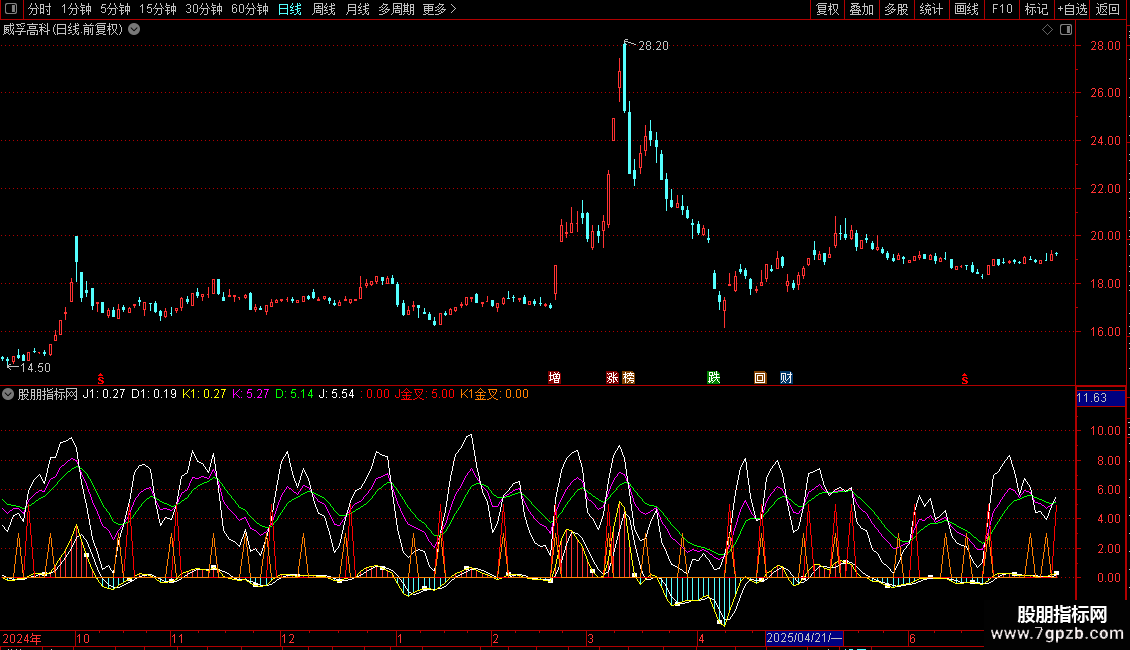Expand 更多 period options
1130x650 pixels.
pos(439,10)
